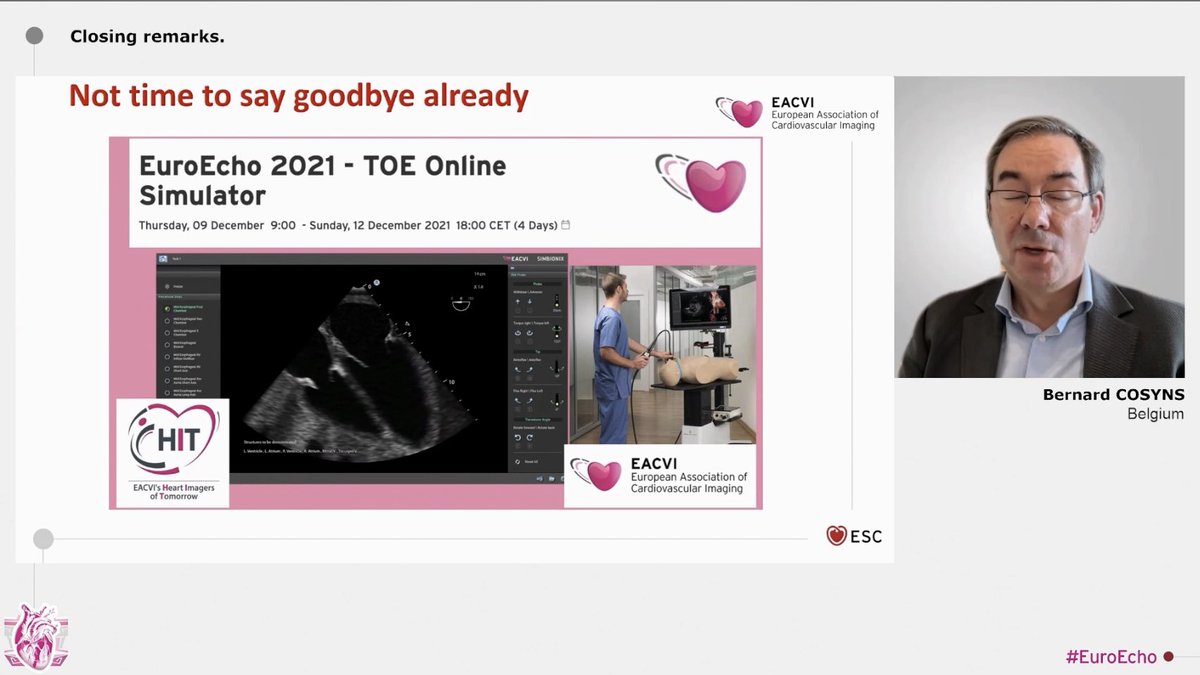Click the 'Closing remarks.' heading text
The image size is (1200, 675).
pos(147,37)
